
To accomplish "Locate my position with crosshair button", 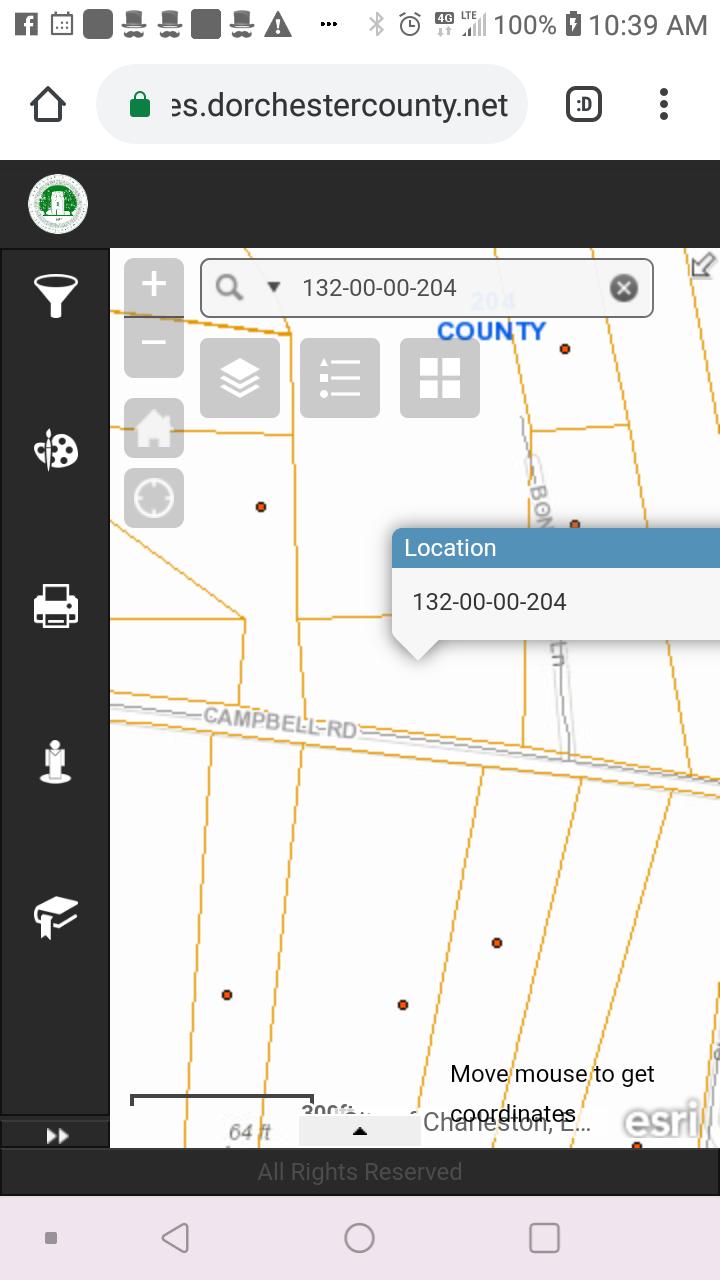I will tap(154, 498).
